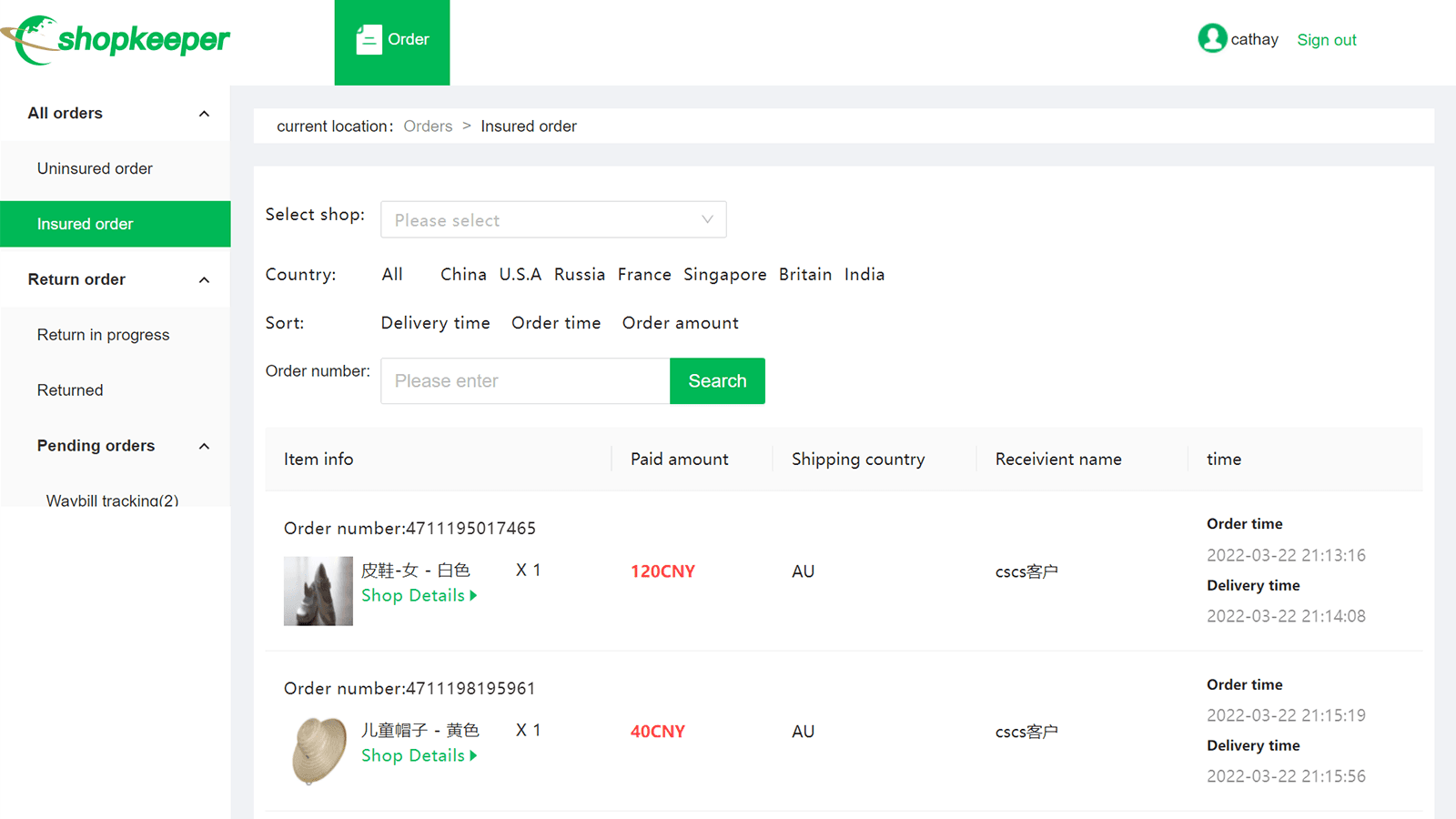1456x819 pixels.
Task: Select All countries filter
Action: (392, 275)
